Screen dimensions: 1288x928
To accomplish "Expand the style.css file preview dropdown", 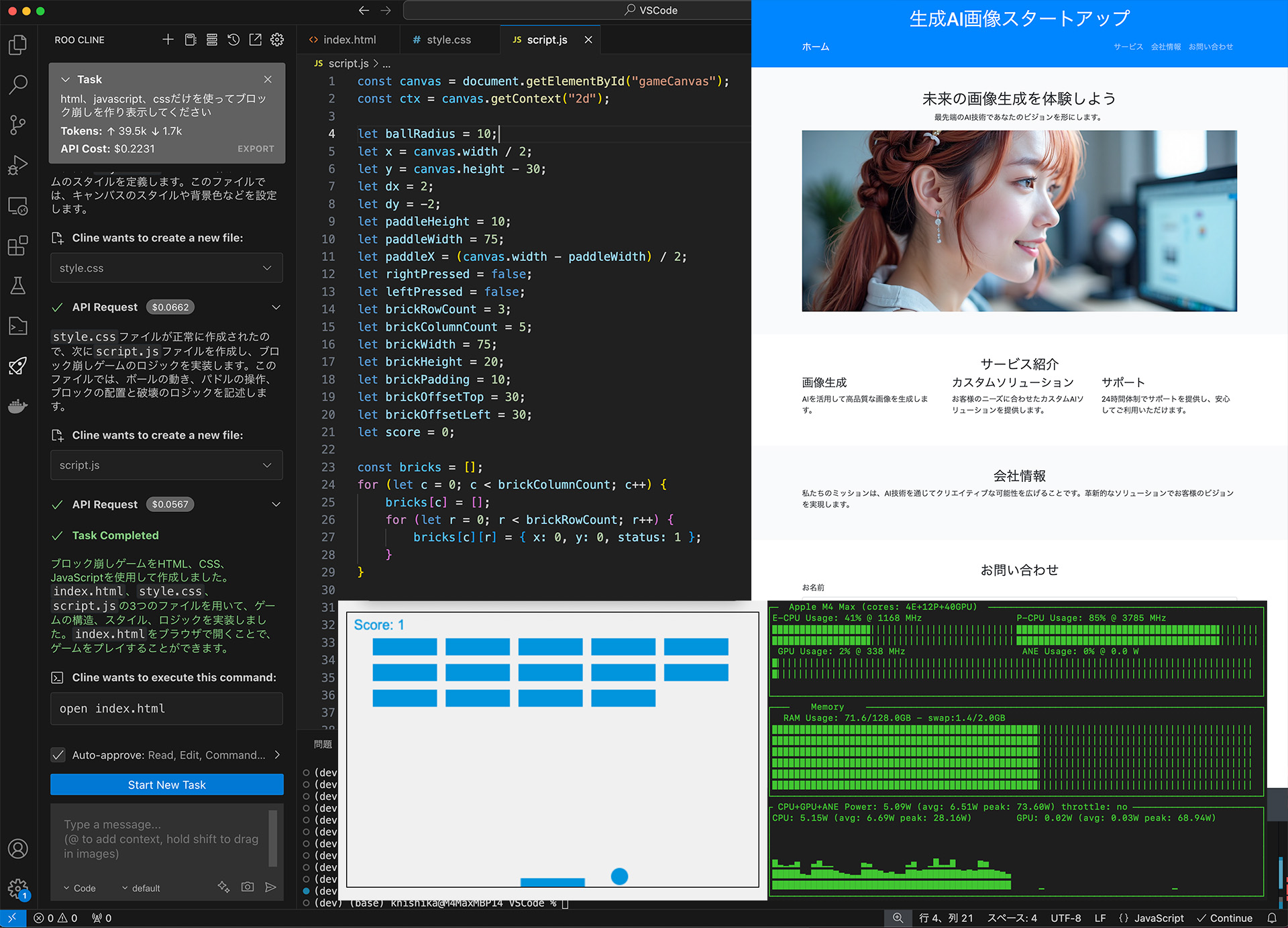I will [x=267, y=268].
